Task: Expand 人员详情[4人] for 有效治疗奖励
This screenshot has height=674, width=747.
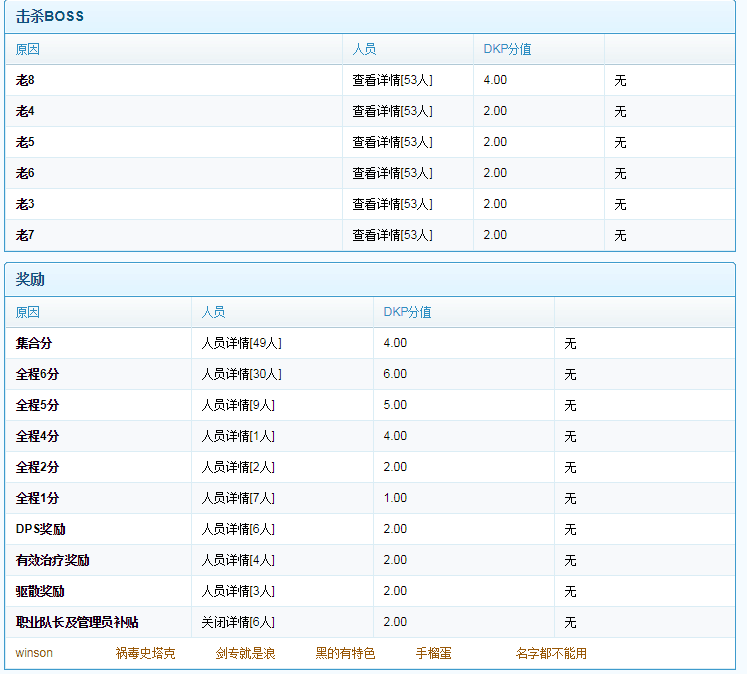Action: click(x=238, y=560)
